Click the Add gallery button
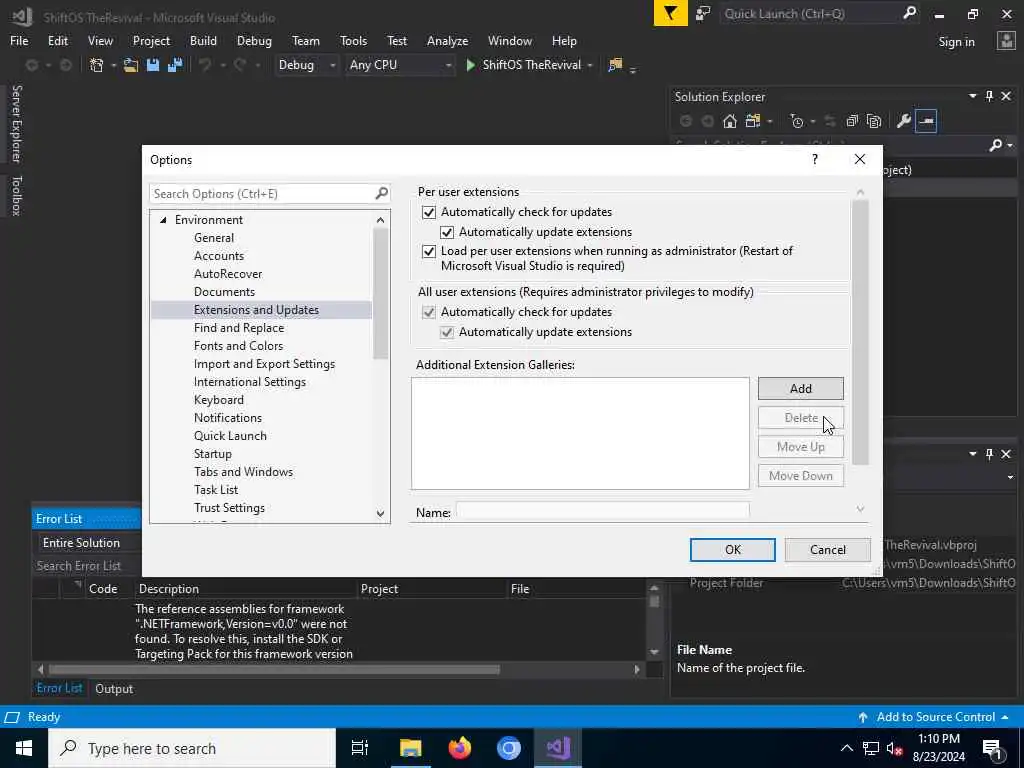 tap(801, 389)
